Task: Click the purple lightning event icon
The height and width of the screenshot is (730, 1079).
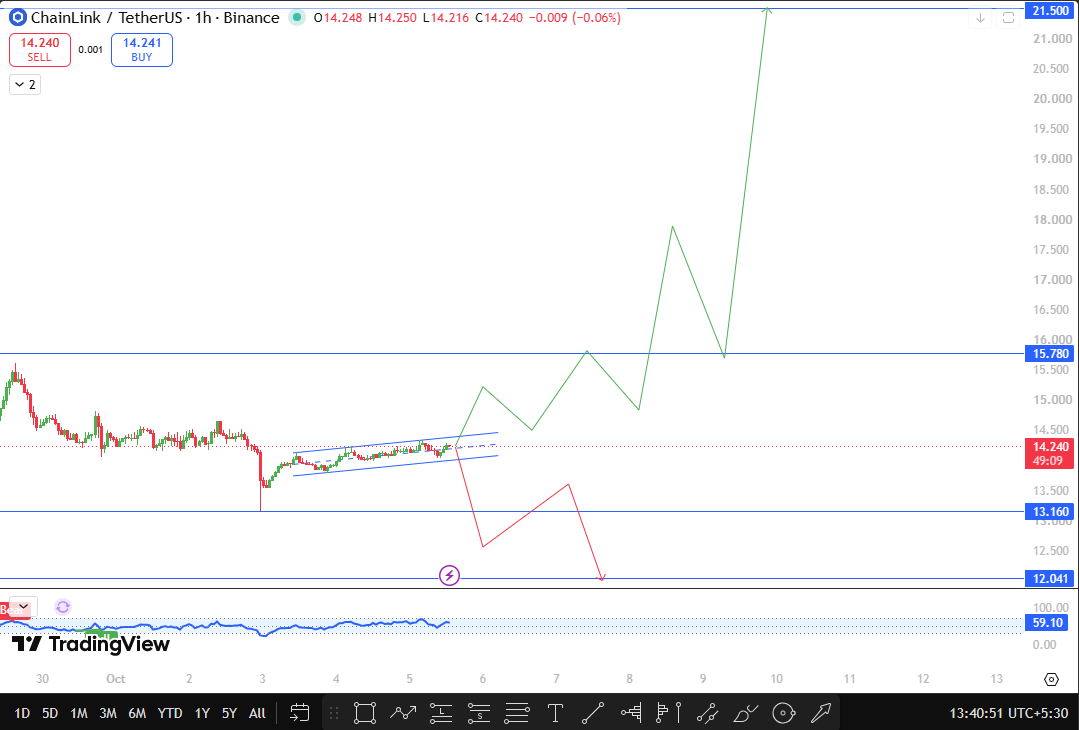Action: 449,575
